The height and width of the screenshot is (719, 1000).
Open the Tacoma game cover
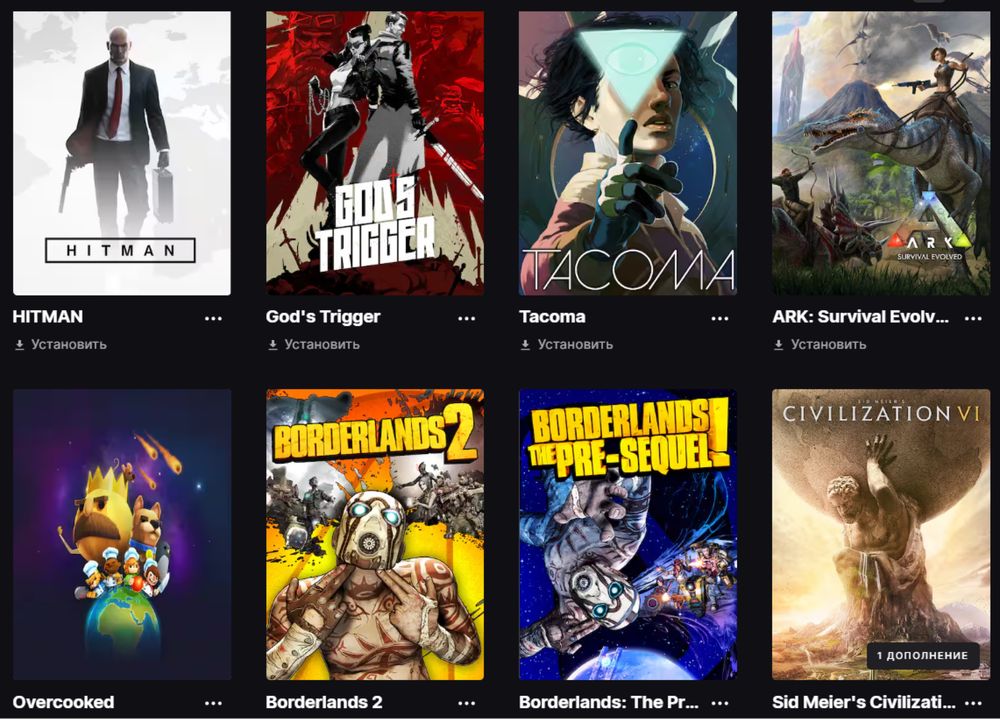coord(628,153)
